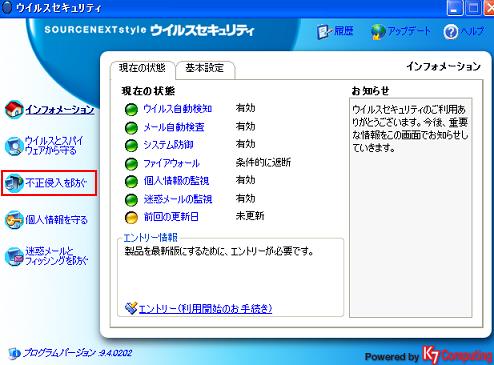This screenshot has width=494, height=365.
Task: Click green status light for ウイルス自動検知
Action: pos(131,109)
